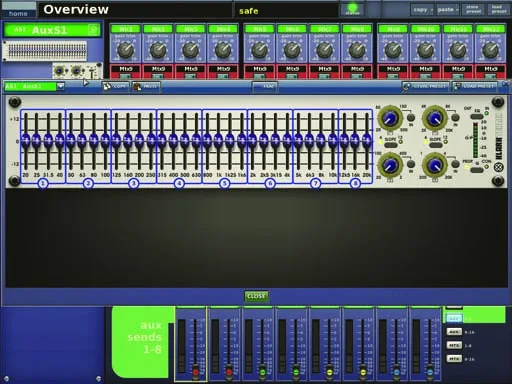This screenshot has width=512, height=384.
Task: Open the graphic EQ rack thumbnail
Action: (x=45, y=51)
